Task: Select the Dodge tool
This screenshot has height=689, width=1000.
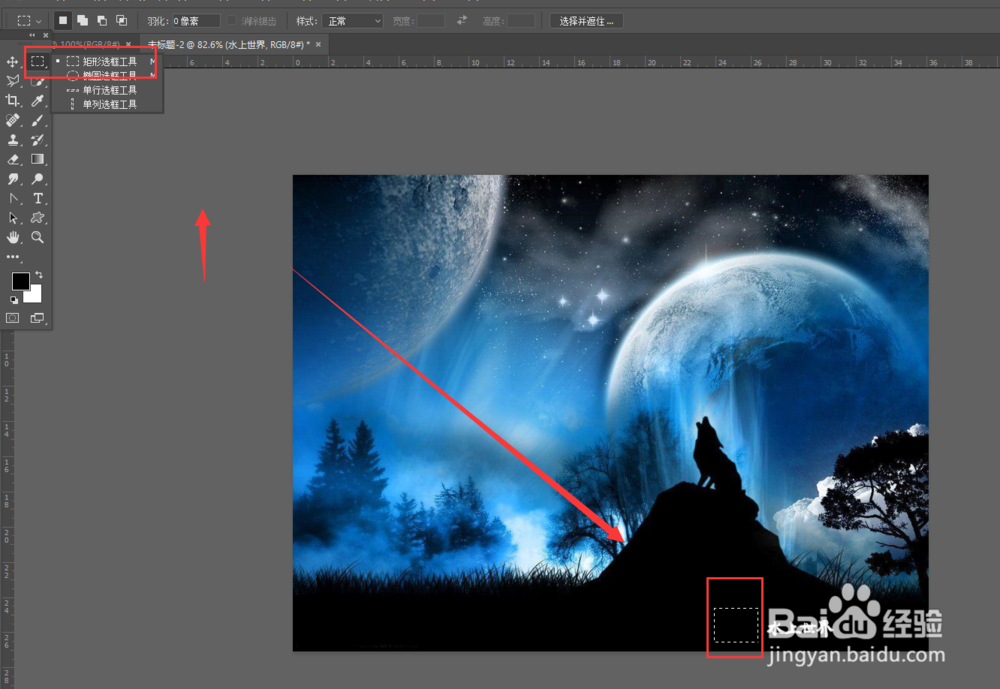Action: 38,179
